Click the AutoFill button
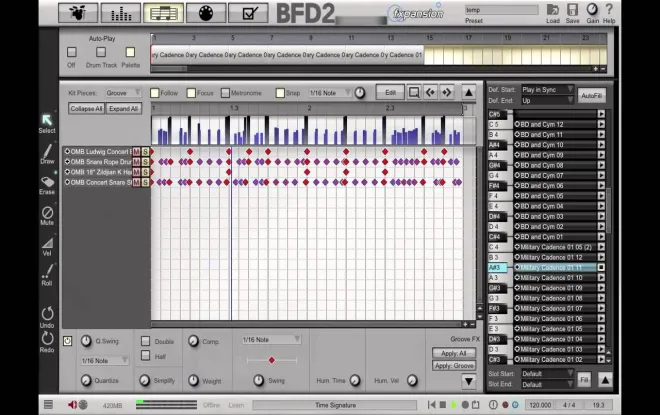 [591, 96]
